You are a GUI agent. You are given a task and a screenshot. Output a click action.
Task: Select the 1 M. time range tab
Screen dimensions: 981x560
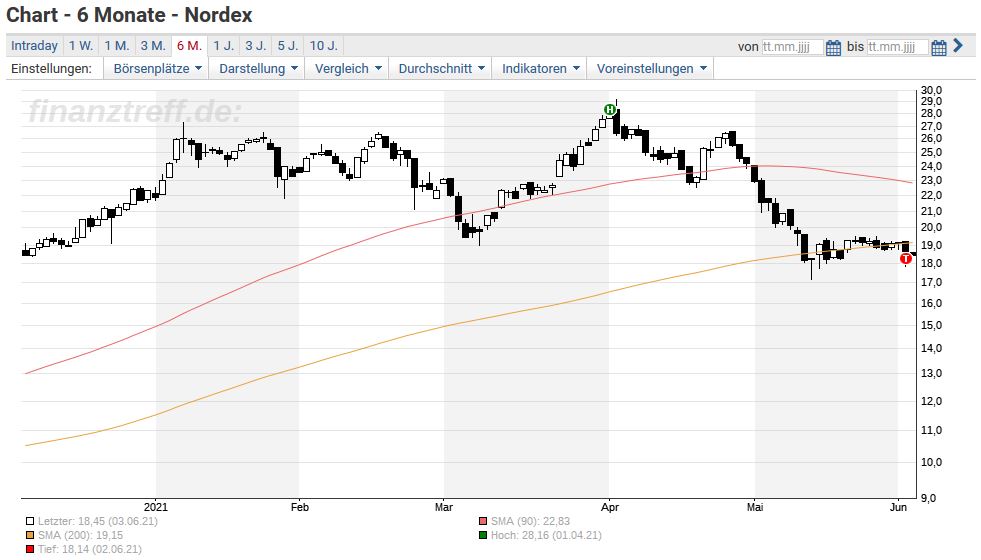tap(116, 46)
